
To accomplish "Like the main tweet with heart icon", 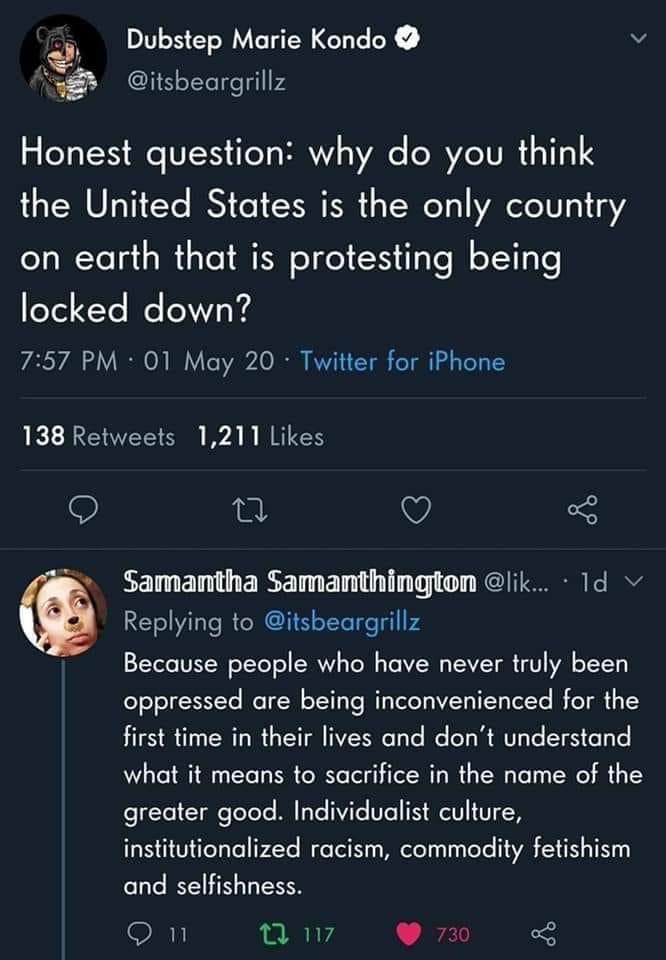I will [415, 510].
